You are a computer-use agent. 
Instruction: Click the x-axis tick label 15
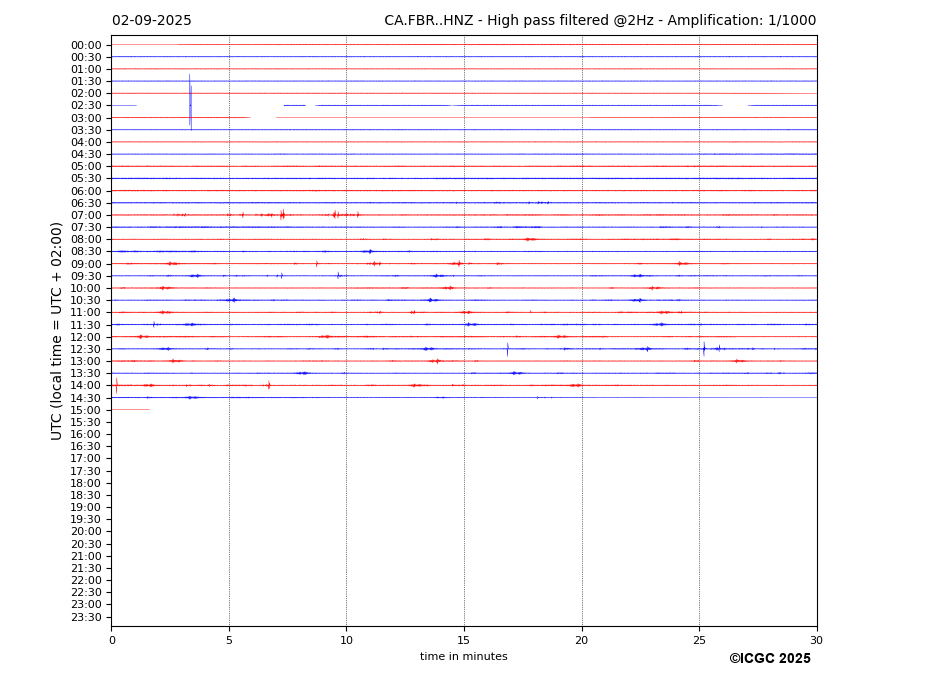coord(464,640)
